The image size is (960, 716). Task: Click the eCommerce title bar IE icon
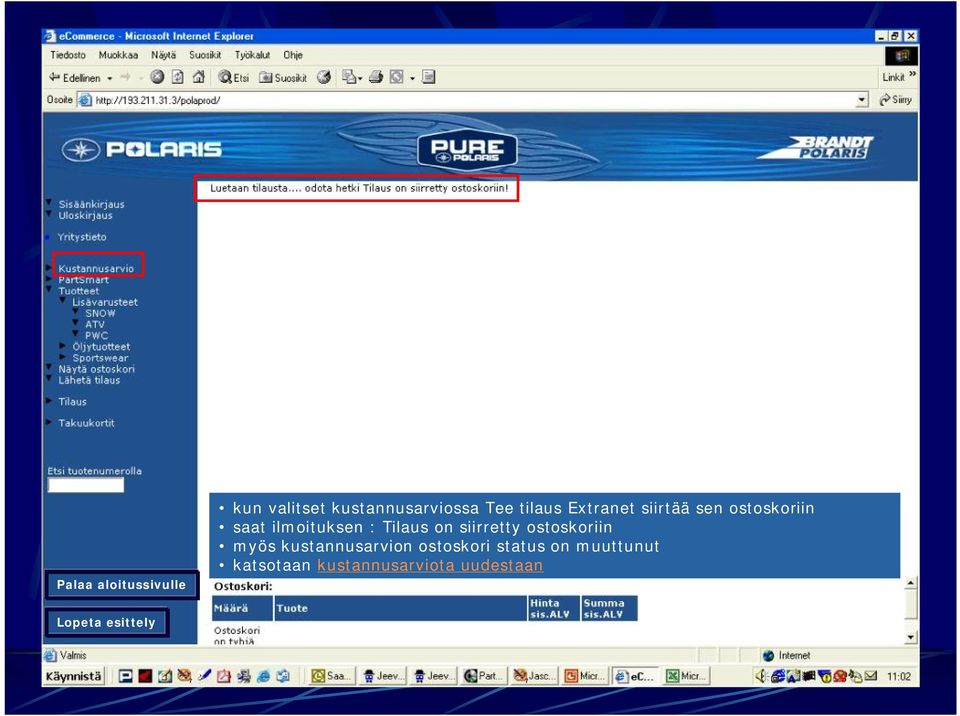[x=50, y=36]
